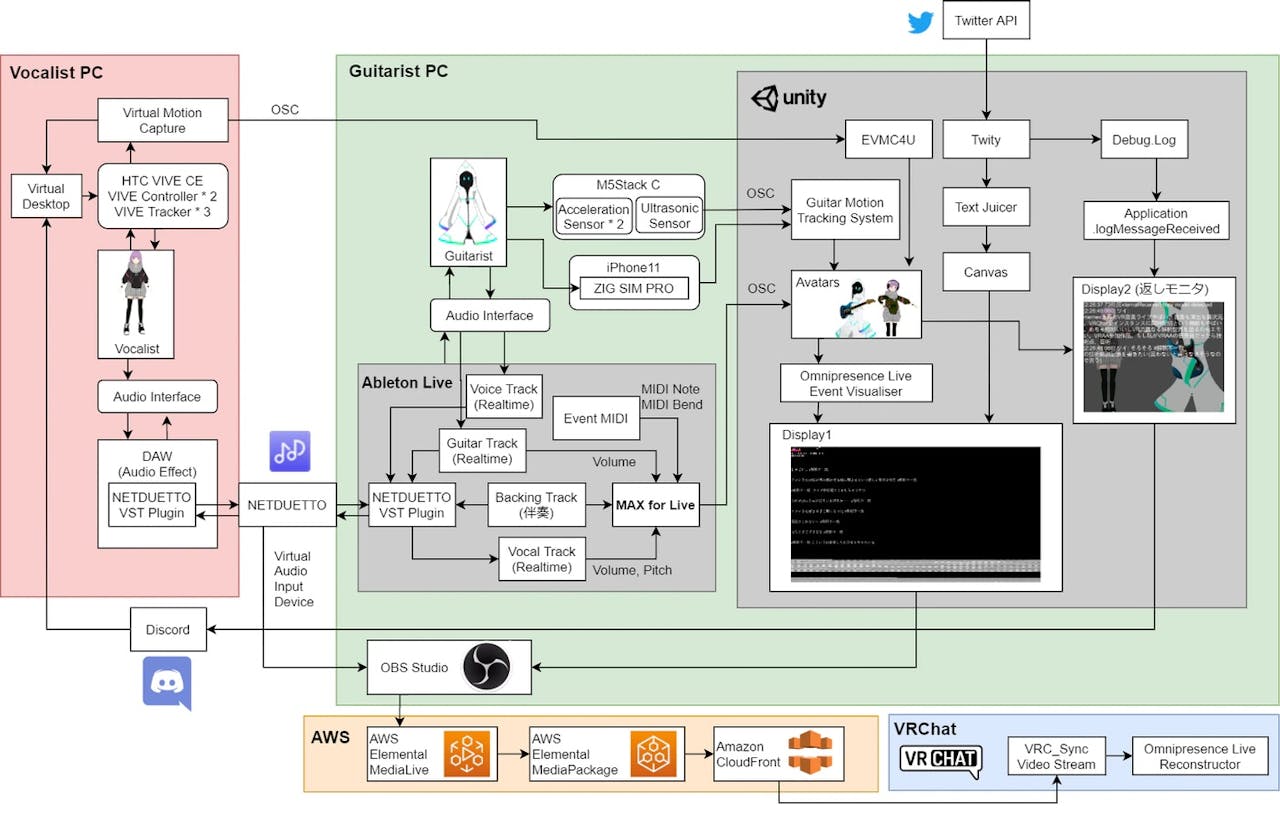Click the Guitarist PC heading
The width and height of the screenshot is (1280, 813).
pyautogui.click(x=398, y=71)
